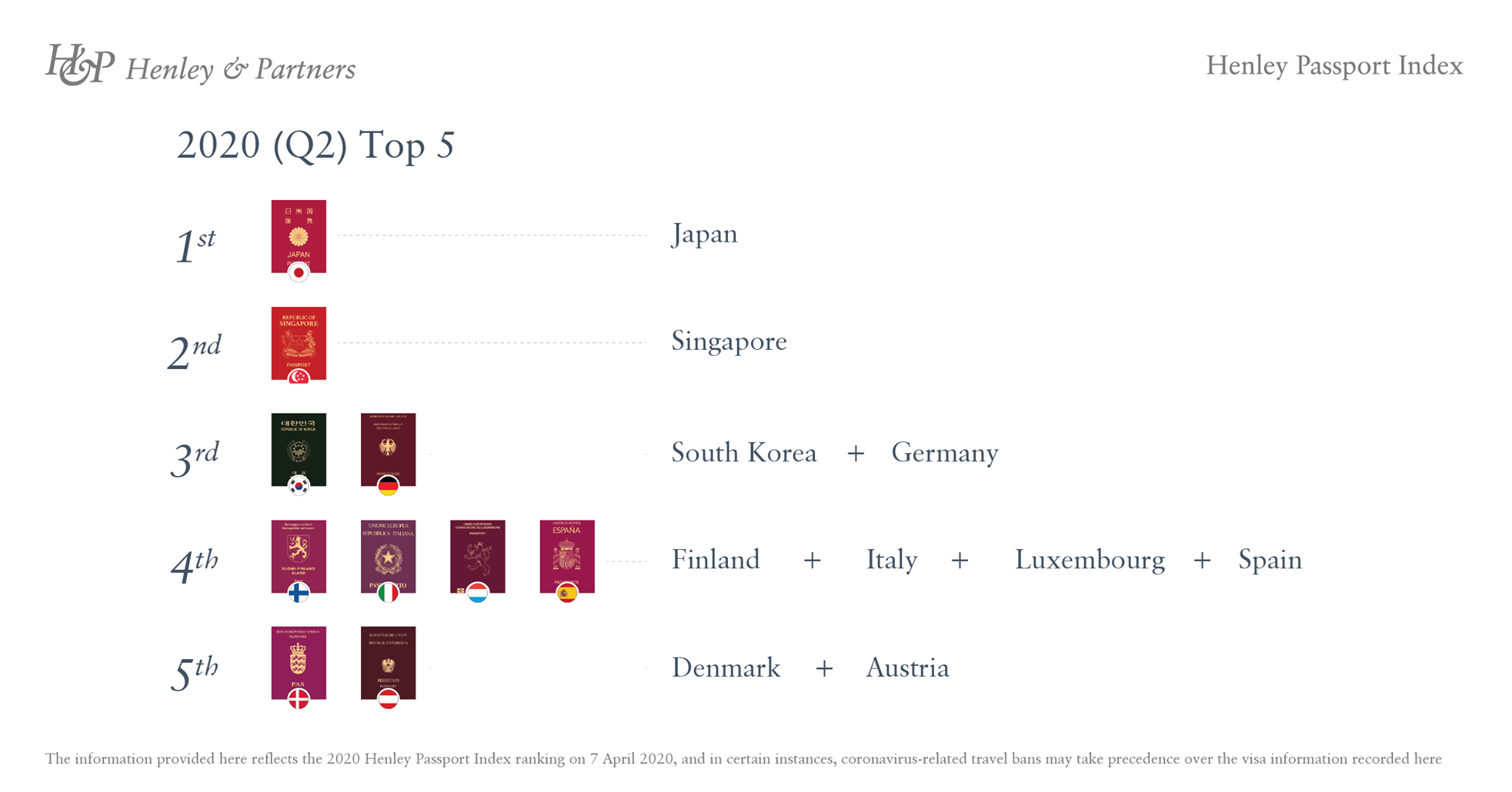Click the South Korea passport image
This screenshot has height=792, width=1512.
pos(298,450)
